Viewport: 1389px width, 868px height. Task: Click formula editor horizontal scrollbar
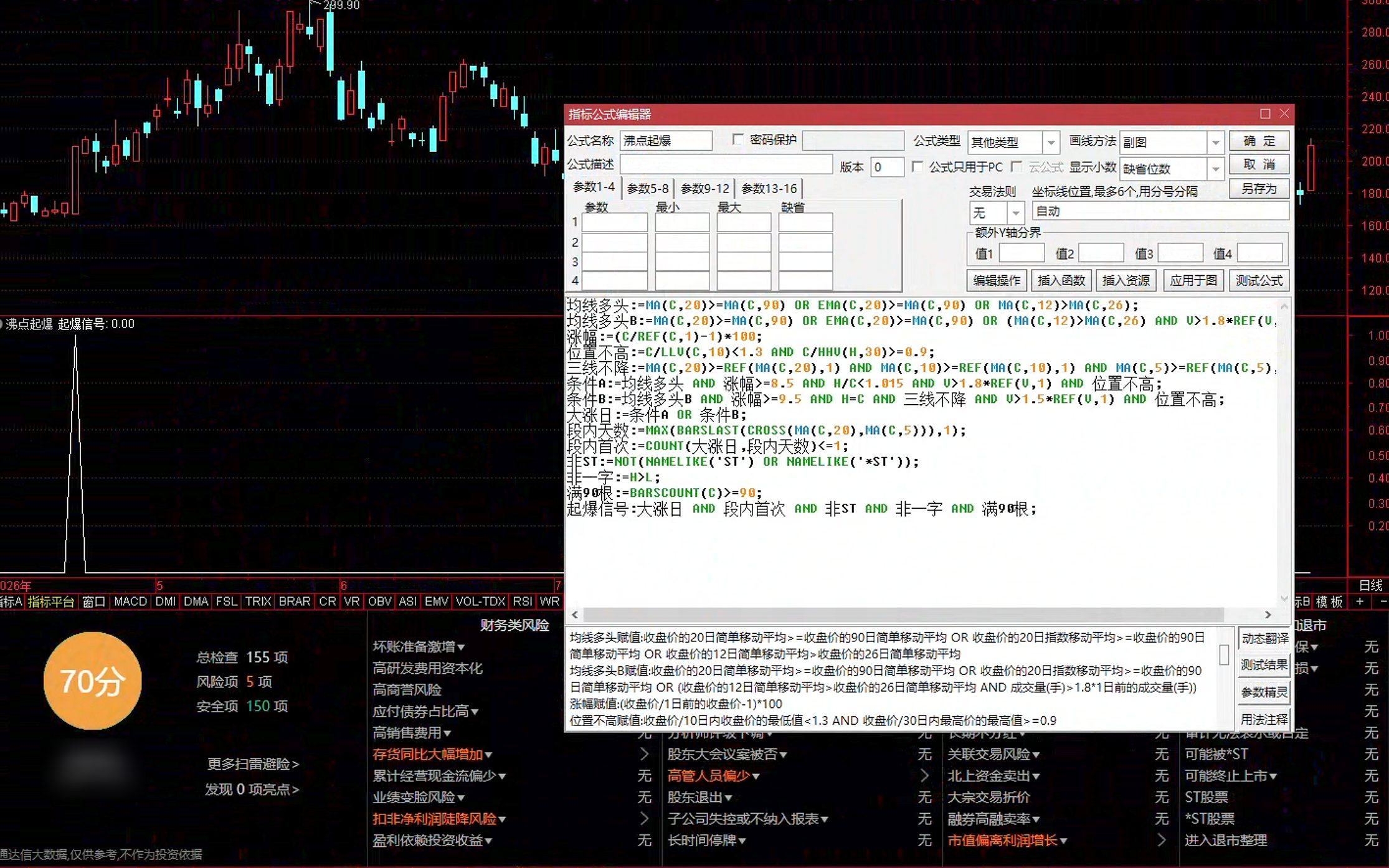(x=903, y=615)
